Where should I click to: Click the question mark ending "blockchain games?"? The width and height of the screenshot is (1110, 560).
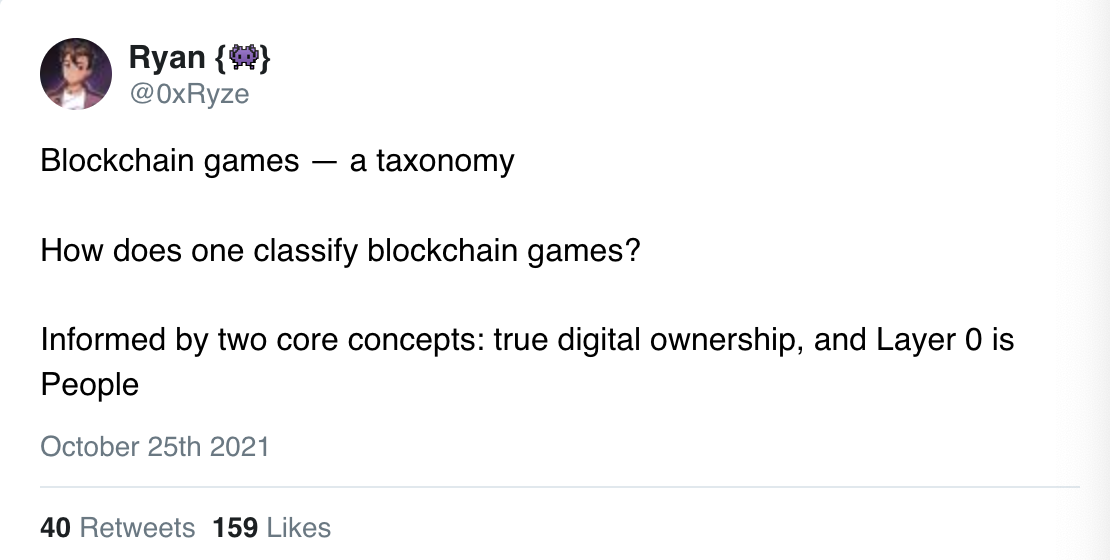click(x=631, y=249)
